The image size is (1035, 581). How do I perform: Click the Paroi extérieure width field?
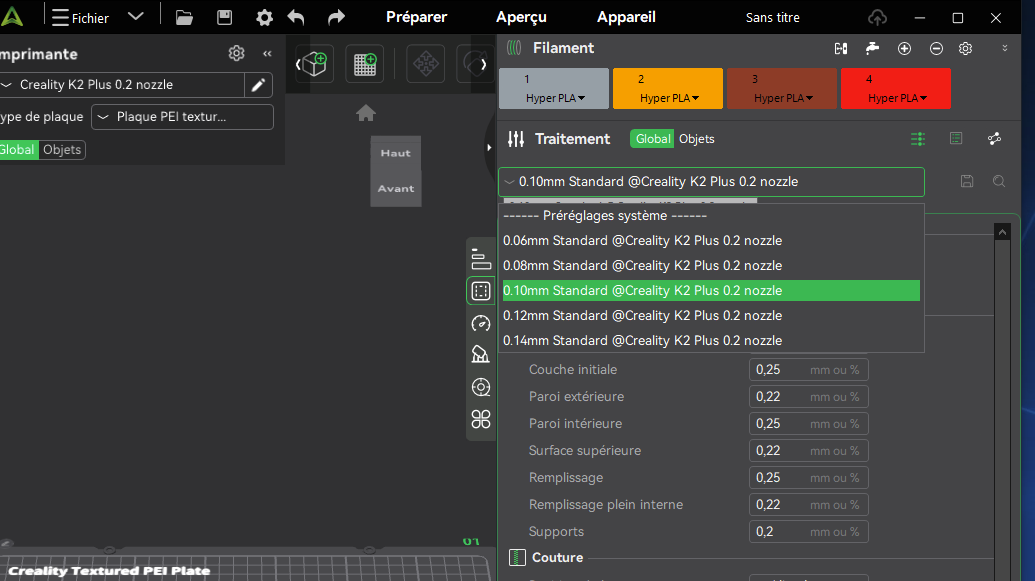[808, 397]
